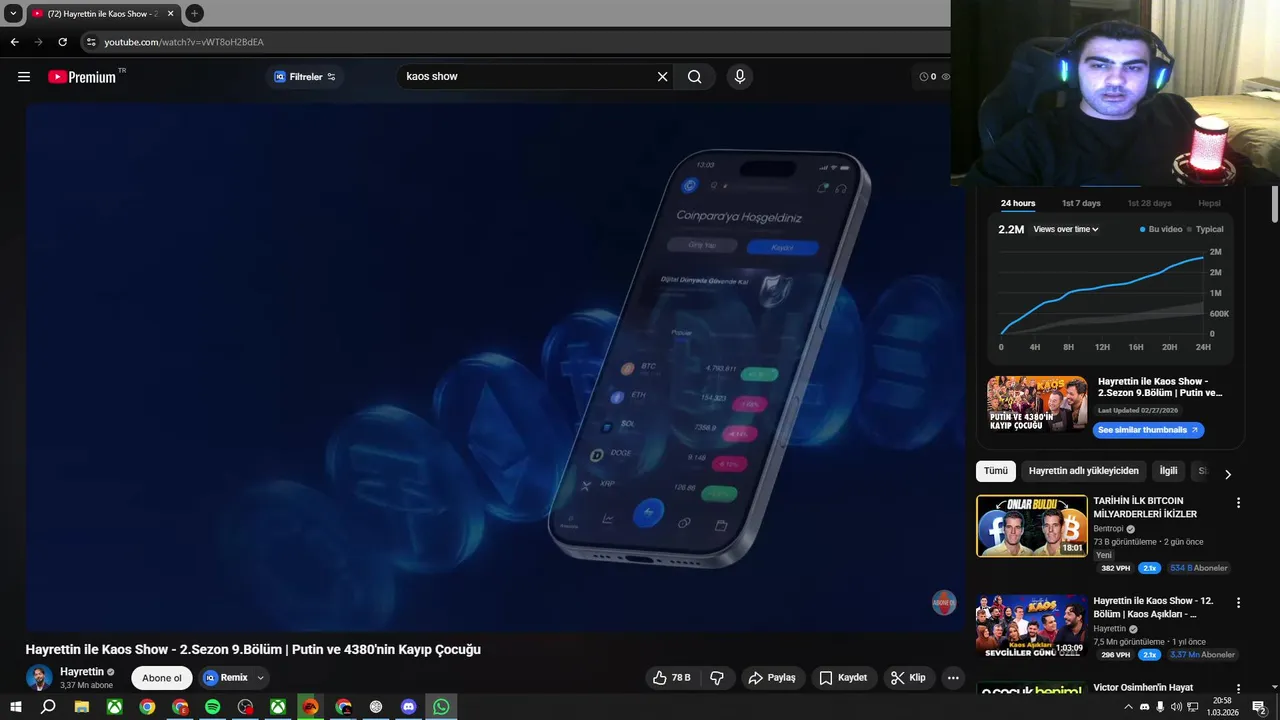Start voice search with microphone icon
Image resolution: width=1280 pixels, height=720 pixels.
pyautogui.click(x=739, y=77)
